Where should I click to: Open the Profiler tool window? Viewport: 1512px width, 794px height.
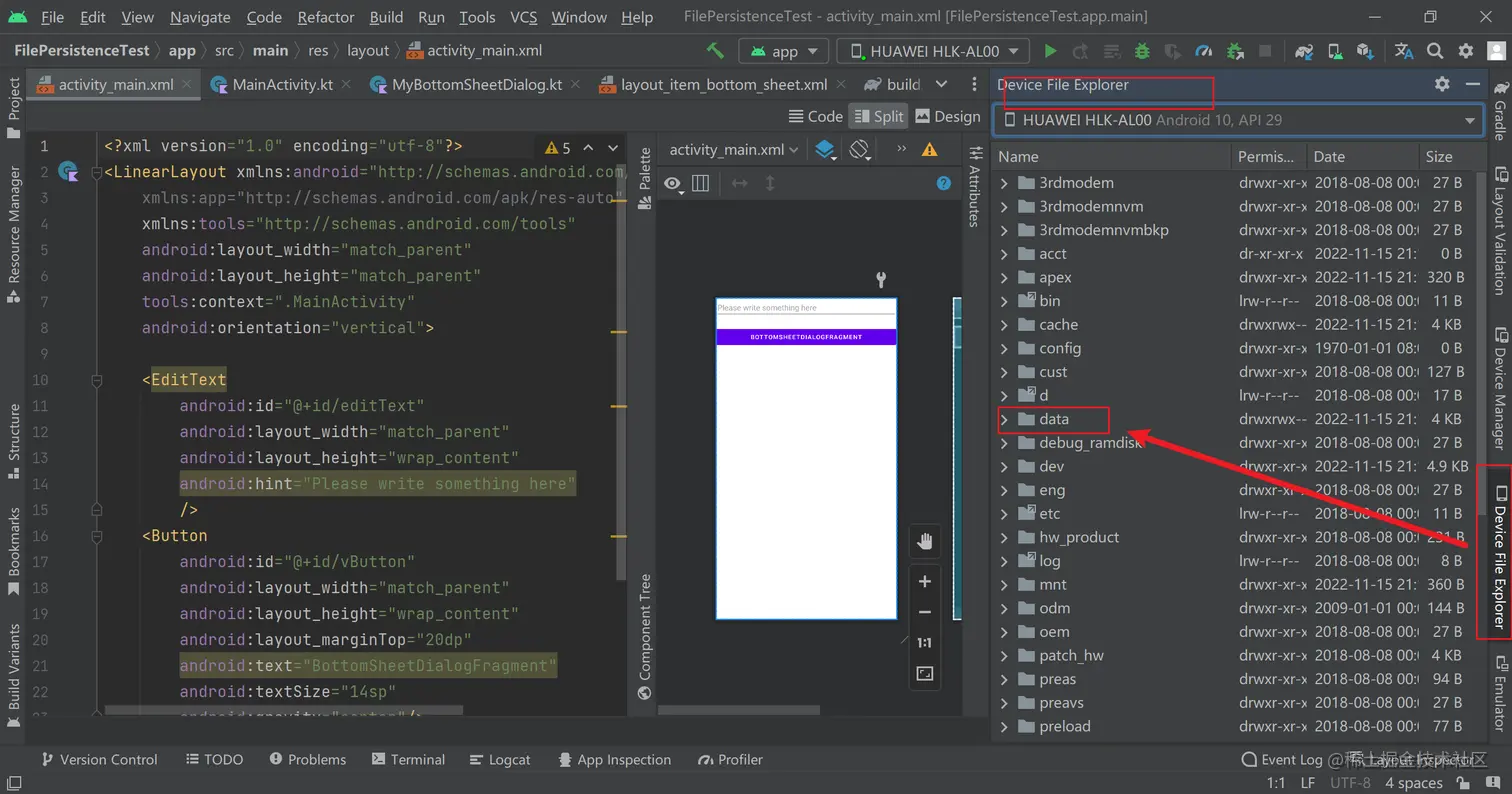click(730, 760)
